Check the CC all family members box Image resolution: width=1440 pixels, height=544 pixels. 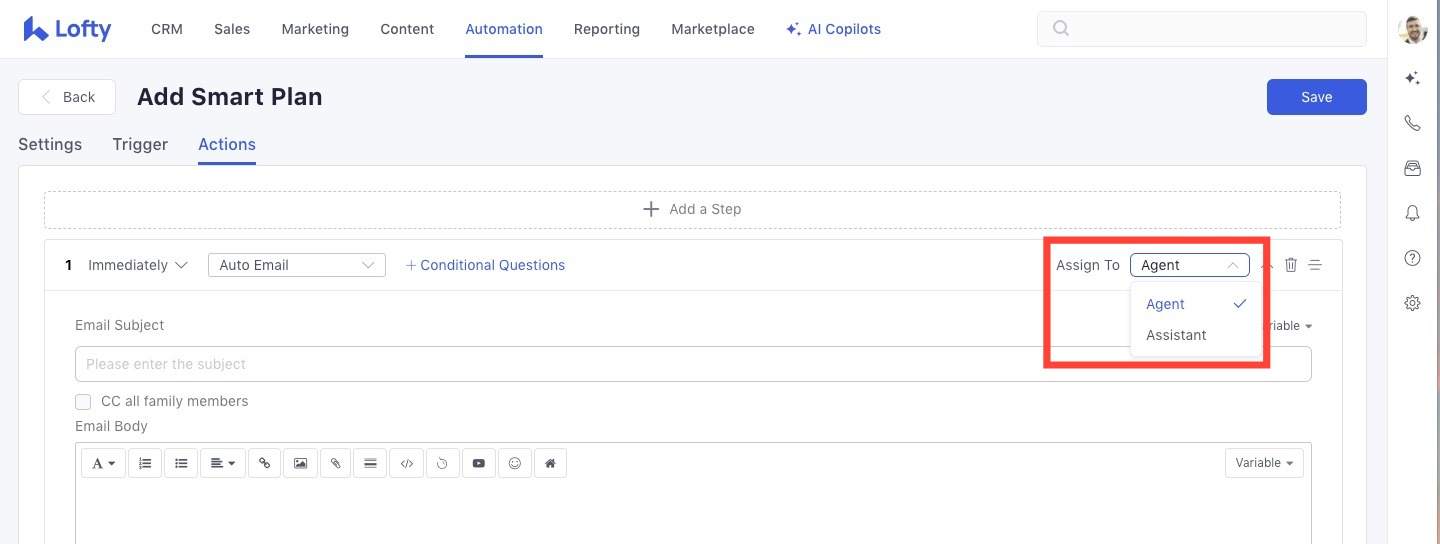tap(84, 402)
